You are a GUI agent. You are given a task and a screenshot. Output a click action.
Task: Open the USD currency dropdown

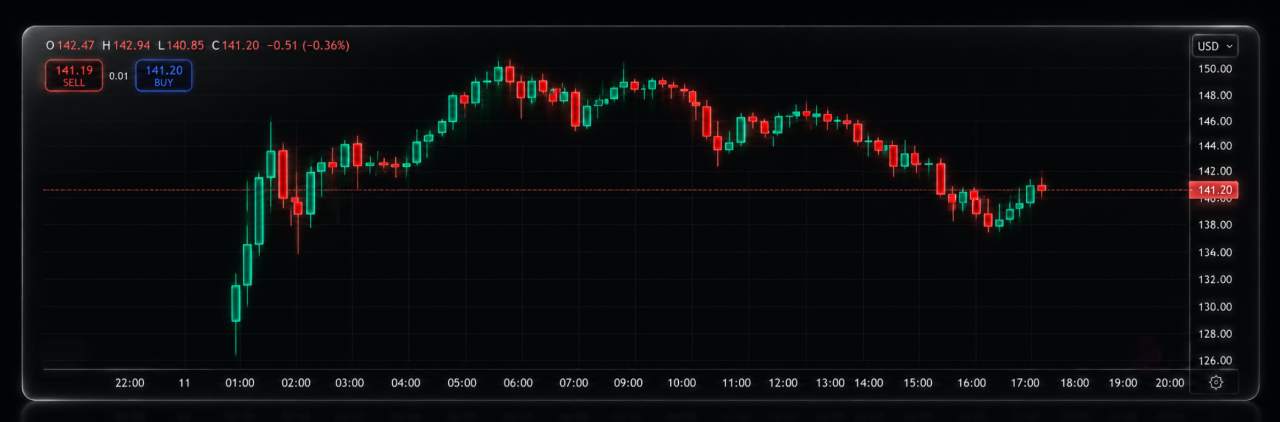(x=1215, y=46)
